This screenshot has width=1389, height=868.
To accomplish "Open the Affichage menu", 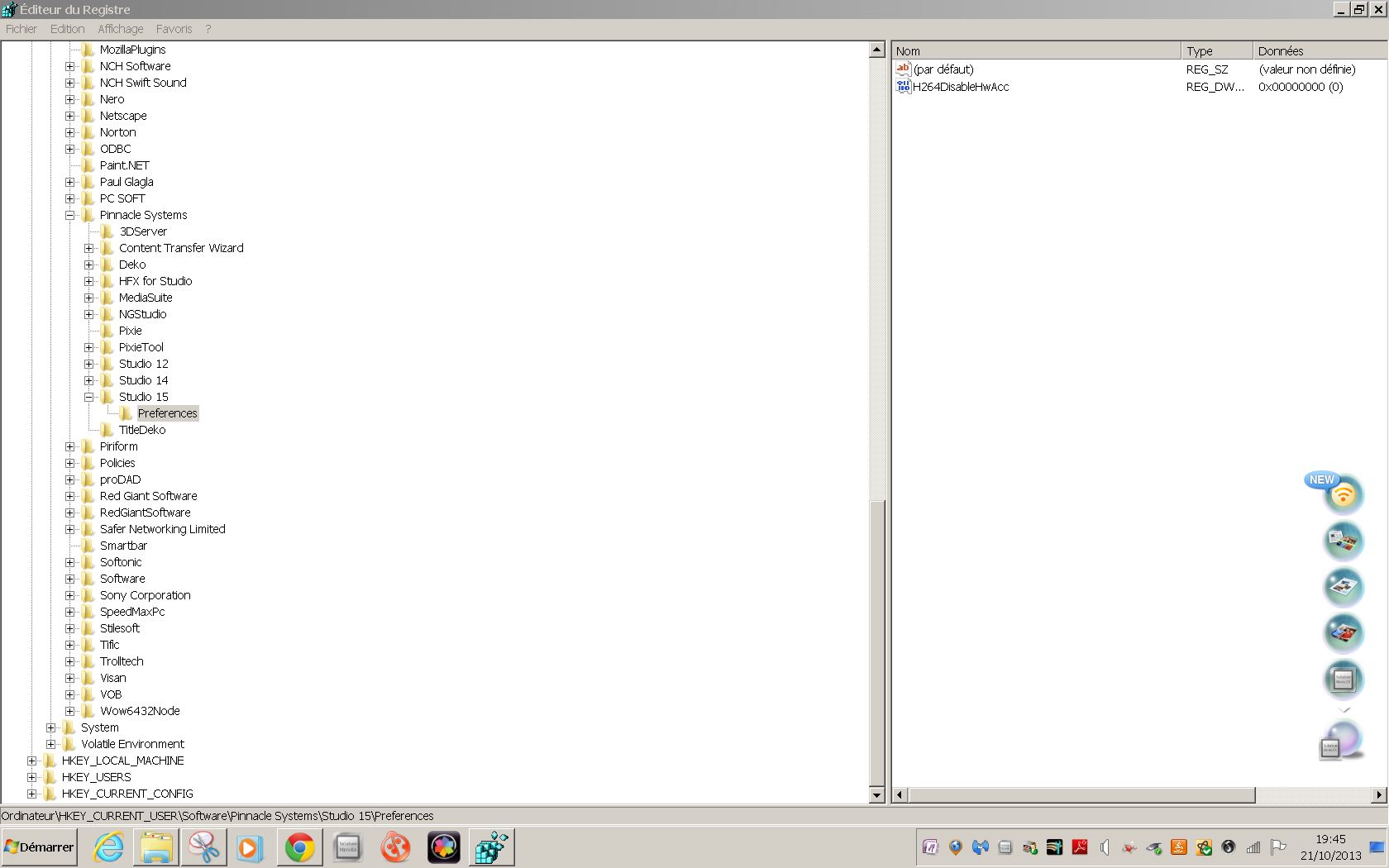I will pyautogui.click(x=121, y=29).
